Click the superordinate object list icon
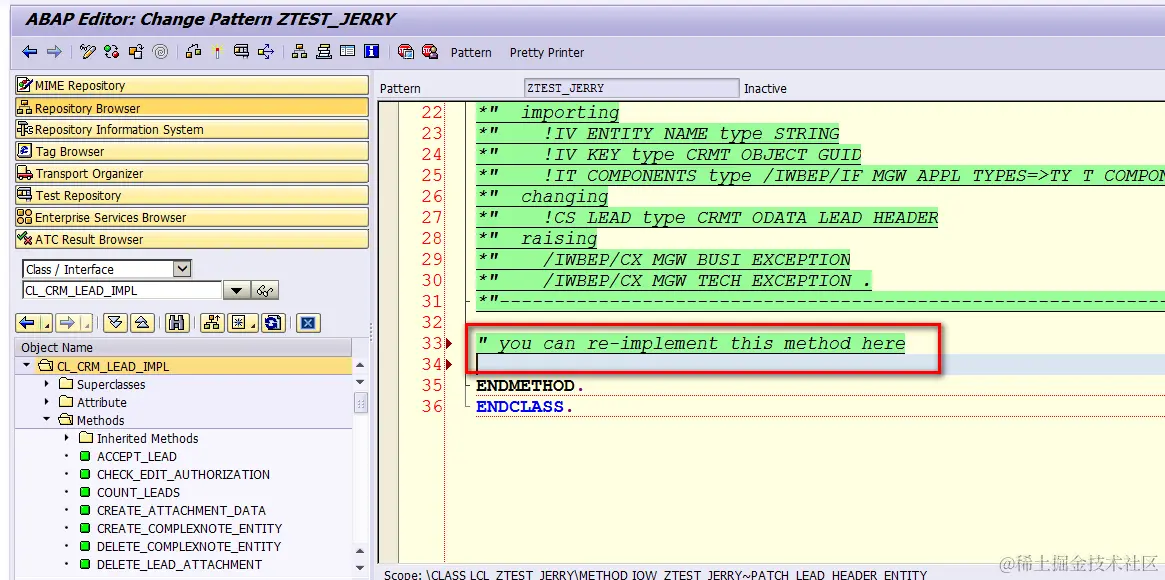This screenshot has width=1165, height=580. pyautogui.click(x=212, y=323)
